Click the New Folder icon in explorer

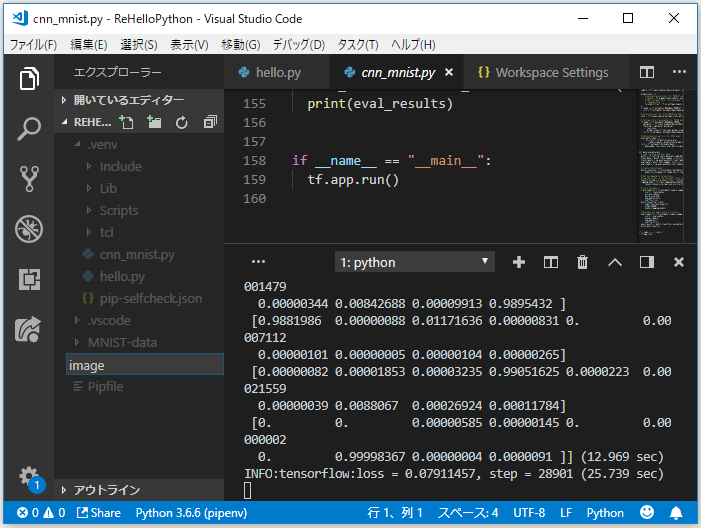(154, 122)
